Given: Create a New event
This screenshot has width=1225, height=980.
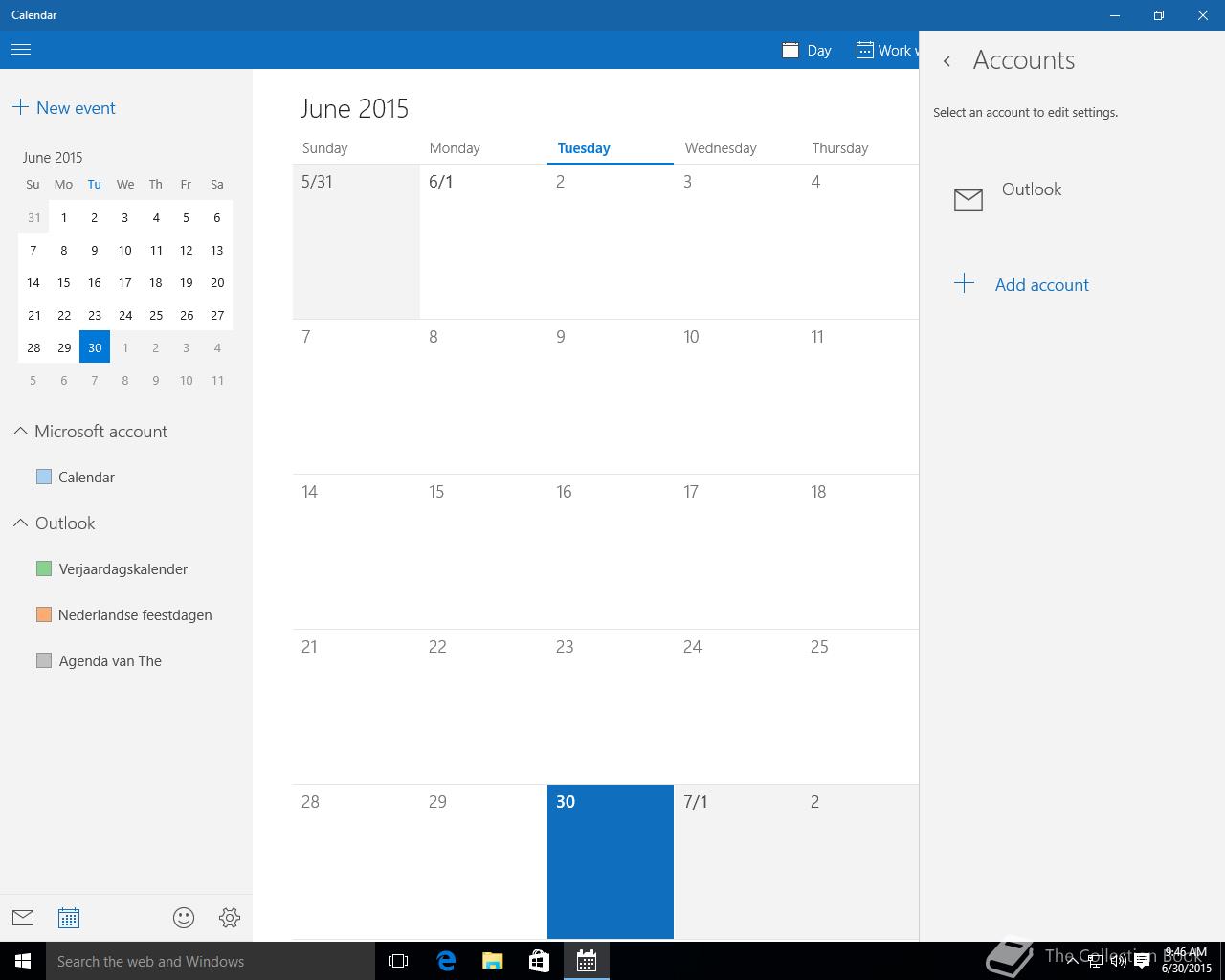Looking at the screenshot, I should point(64,107).
